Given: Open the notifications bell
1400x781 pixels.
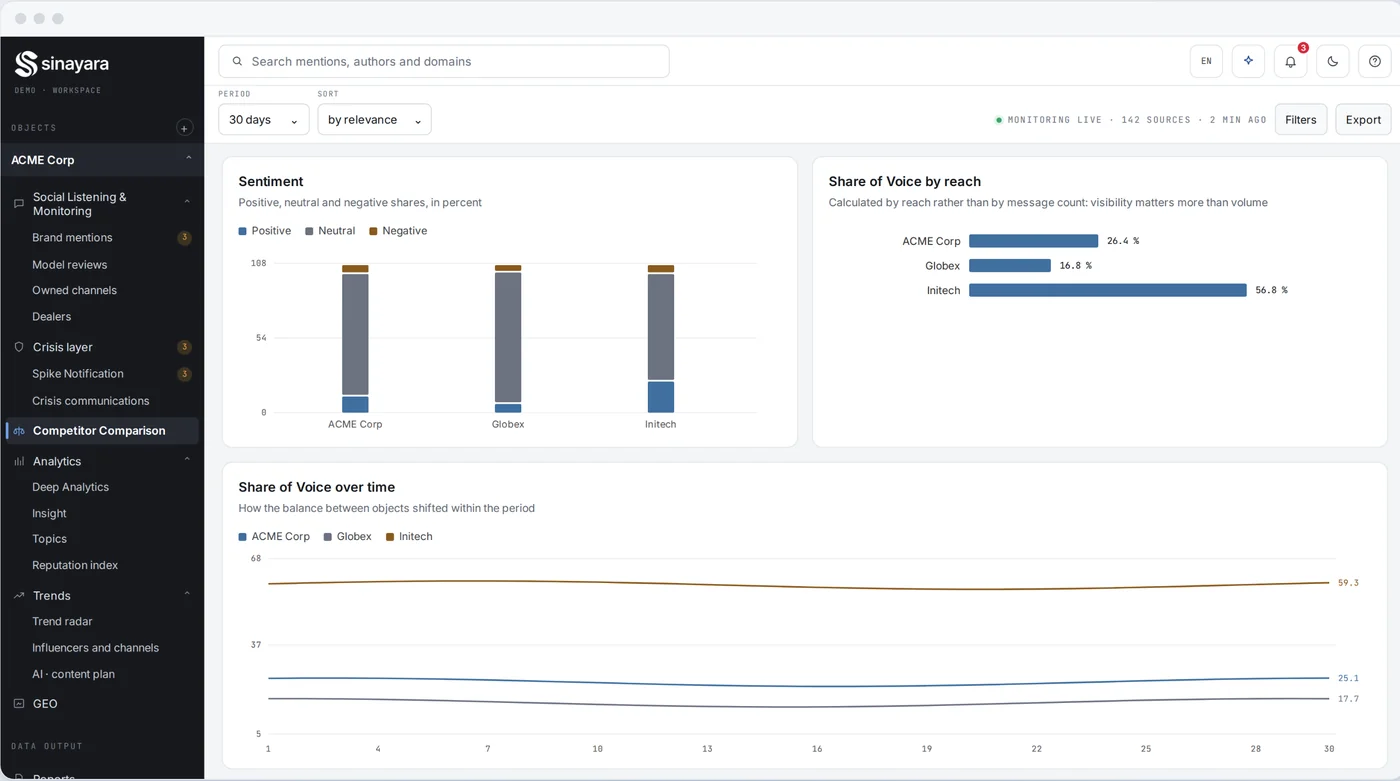Looking at the screenshot, I should tap(1290, 61).
